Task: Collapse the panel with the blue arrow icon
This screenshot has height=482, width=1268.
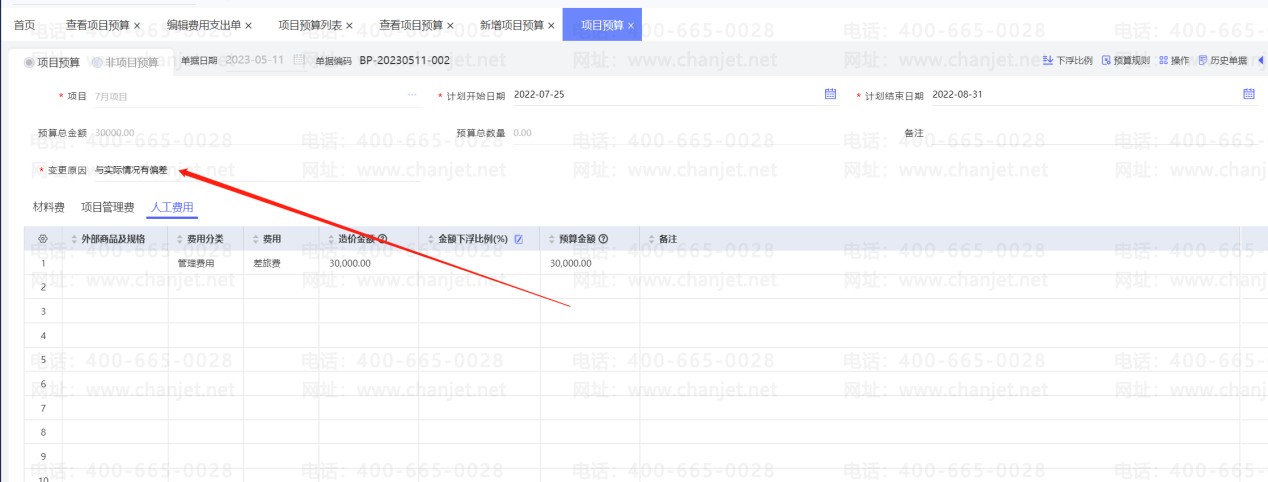Action: 1260,61
